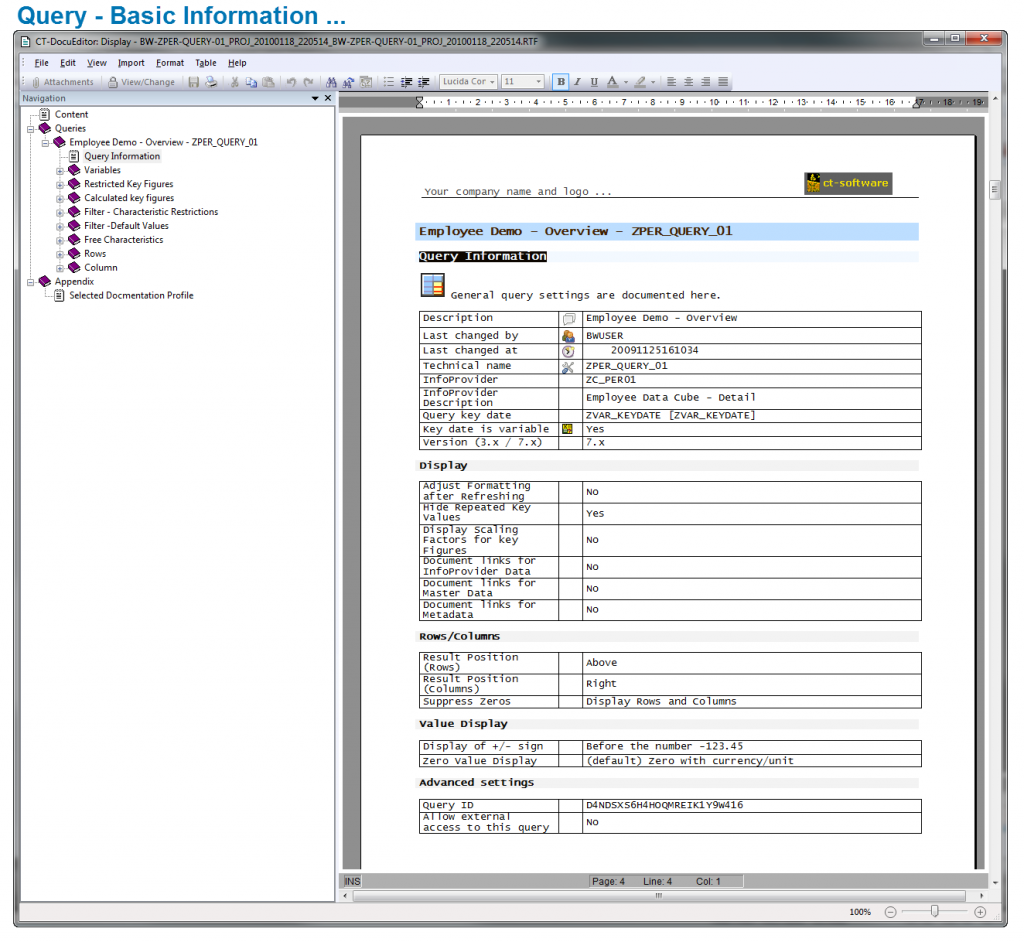Select Restricted Key Figures in navigation
Image resolution: width=1024 pixels, height=942 pixels.
coord(128,184)
